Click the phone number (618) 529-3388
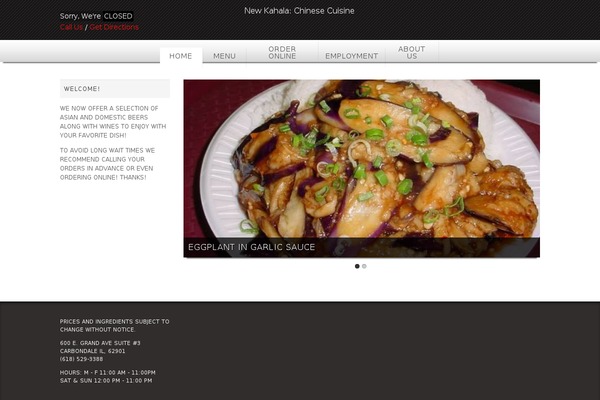 (x=81, y=359)
